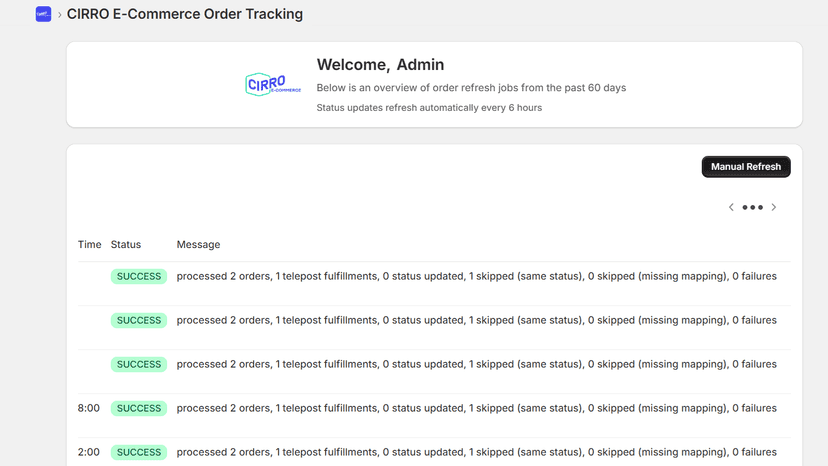This screenshot has height=466, width=828.
Task: Open the processed orders message in 2:00 row
Action: click(476, 452)
